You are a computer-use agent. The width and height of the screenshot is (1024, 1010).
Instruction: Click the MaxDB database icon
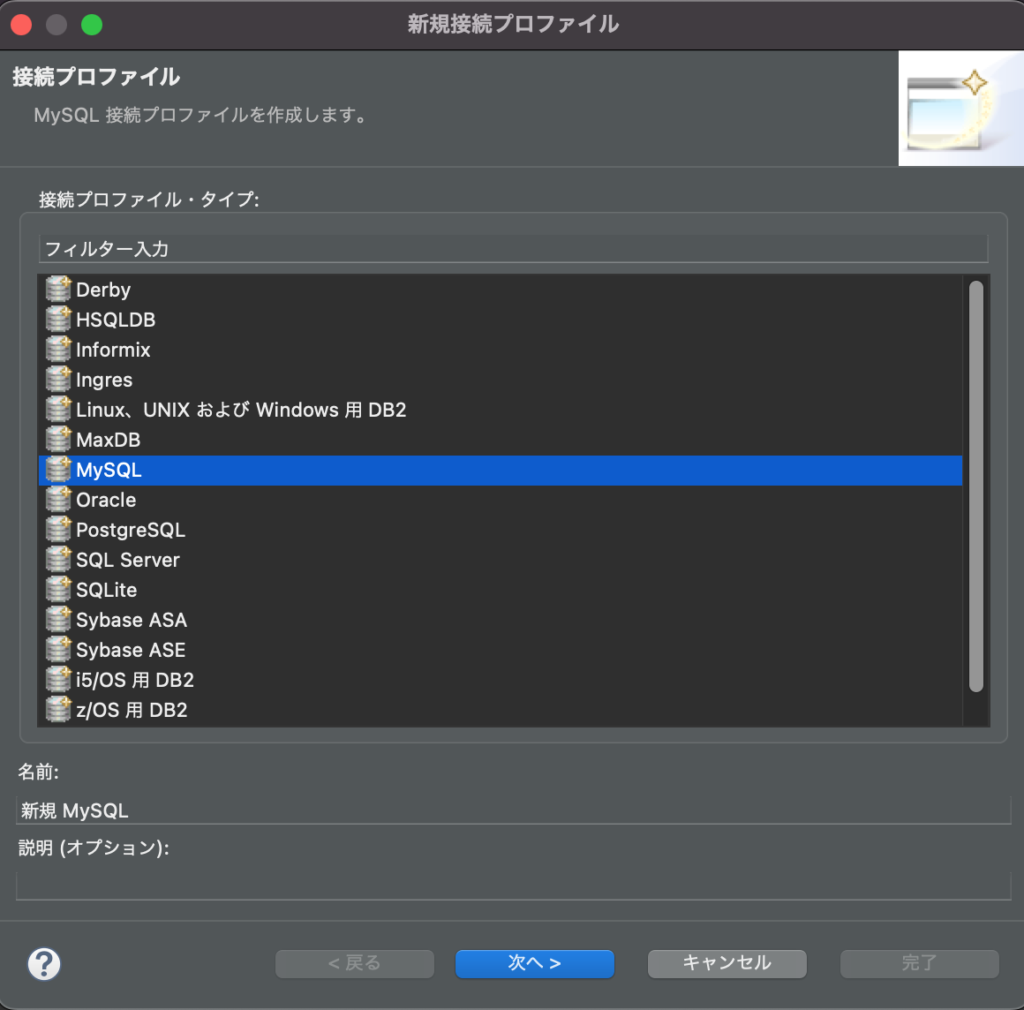coord(58,439)
